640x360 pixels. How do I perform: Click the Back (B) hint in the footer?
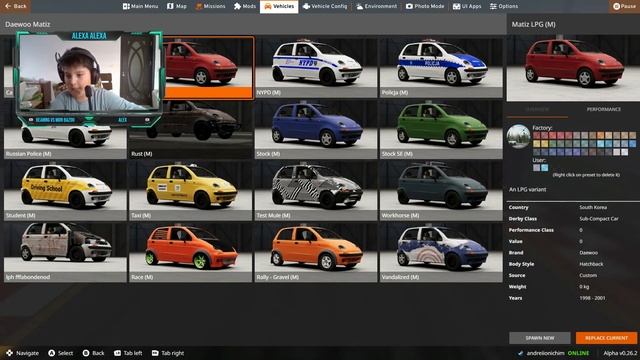coord(93,353)
